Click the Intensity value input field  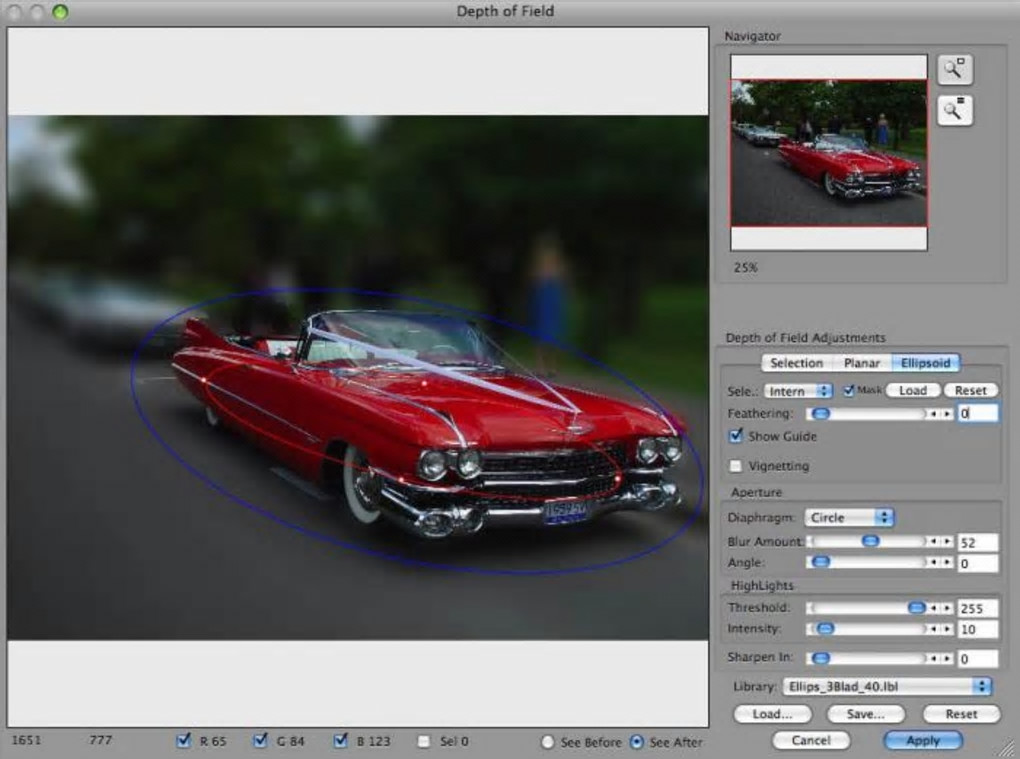(977, 630)
